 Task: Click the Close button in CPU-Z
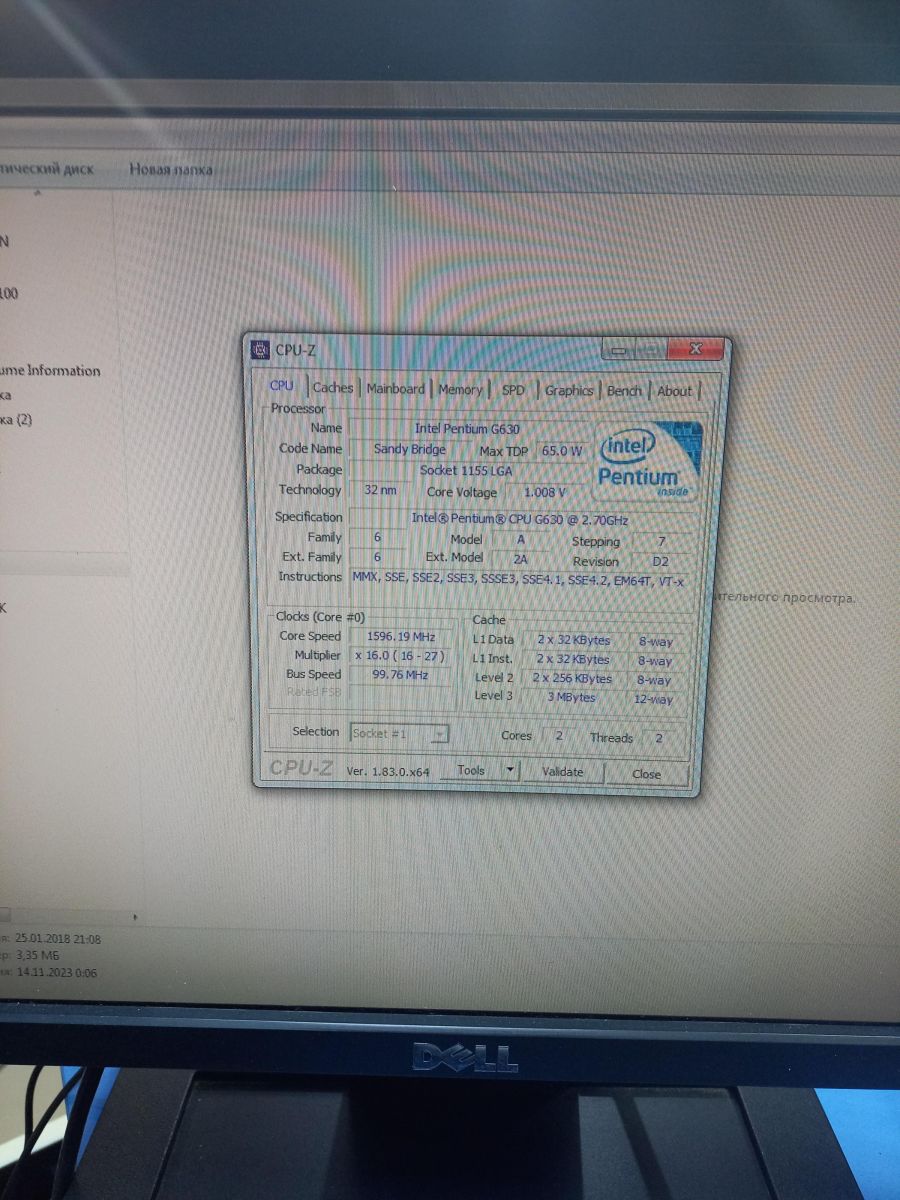point(646,774)
